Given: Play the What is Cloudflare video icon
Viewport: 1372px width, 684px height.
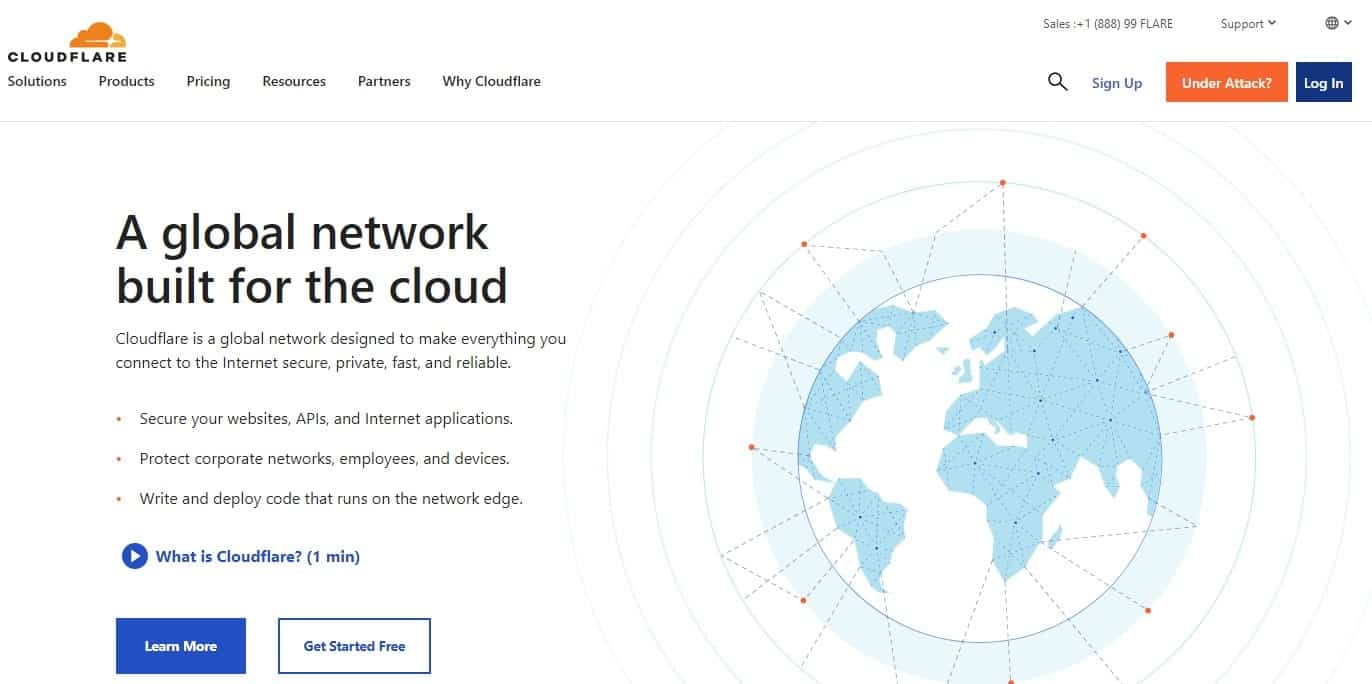Looking at the screenshot, I should point(135,556).
